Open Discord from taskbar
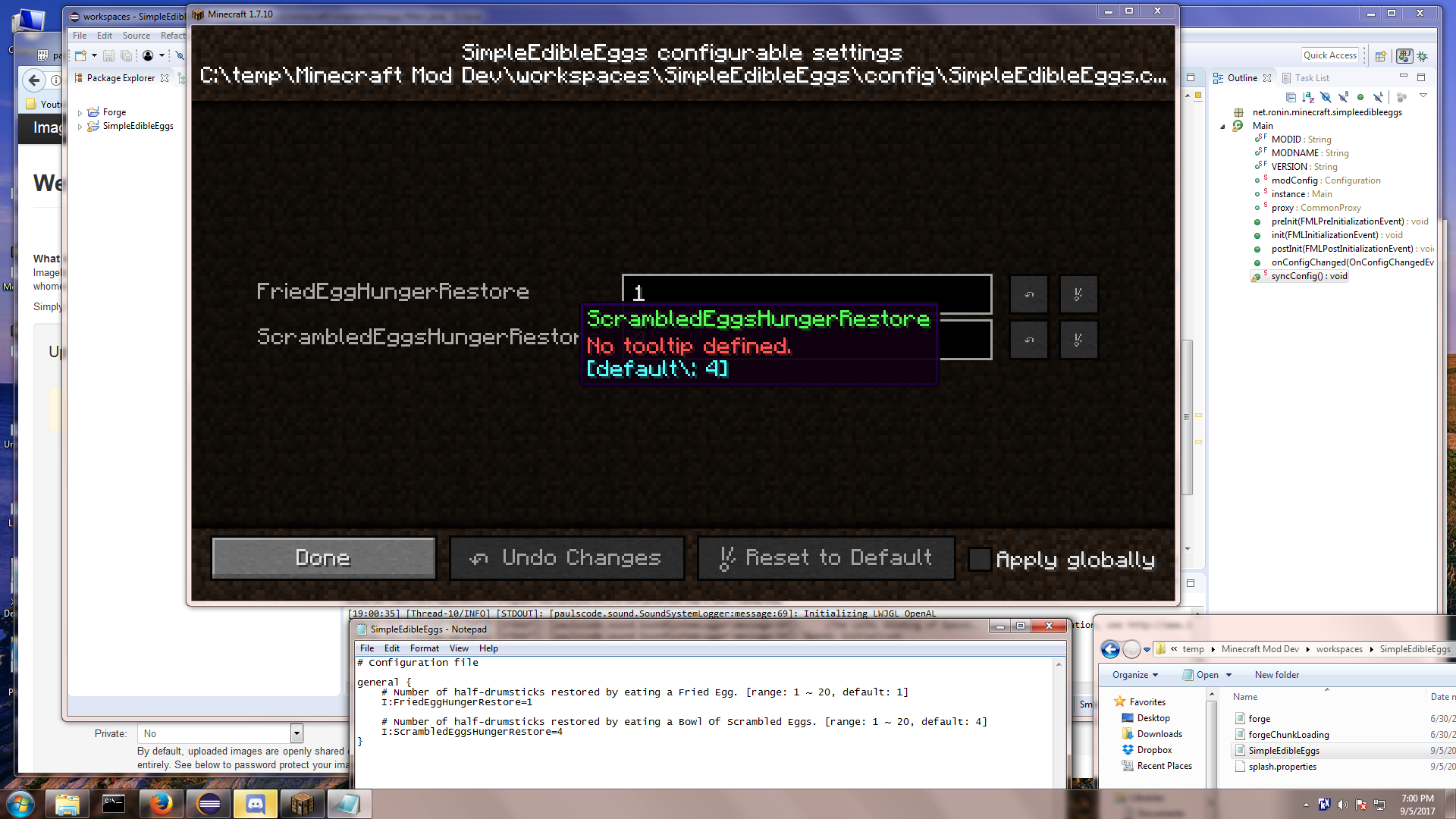This screenshot has height=819, width=1456. (256, 804)
